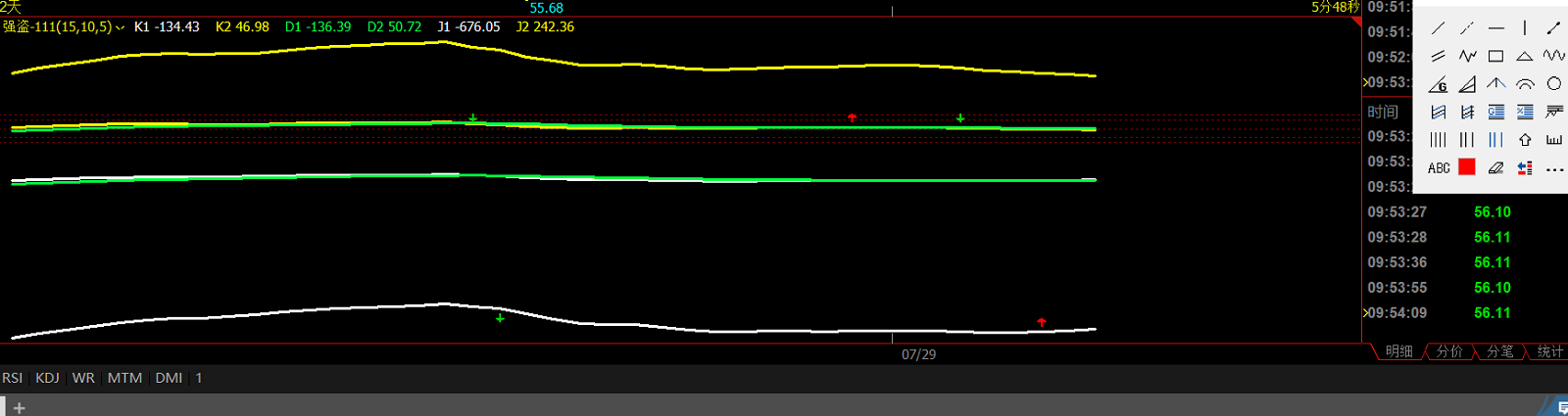Screen dimensions: 1568x416
Task: Switch to MTM indicator tab
Action: (124, 378)
